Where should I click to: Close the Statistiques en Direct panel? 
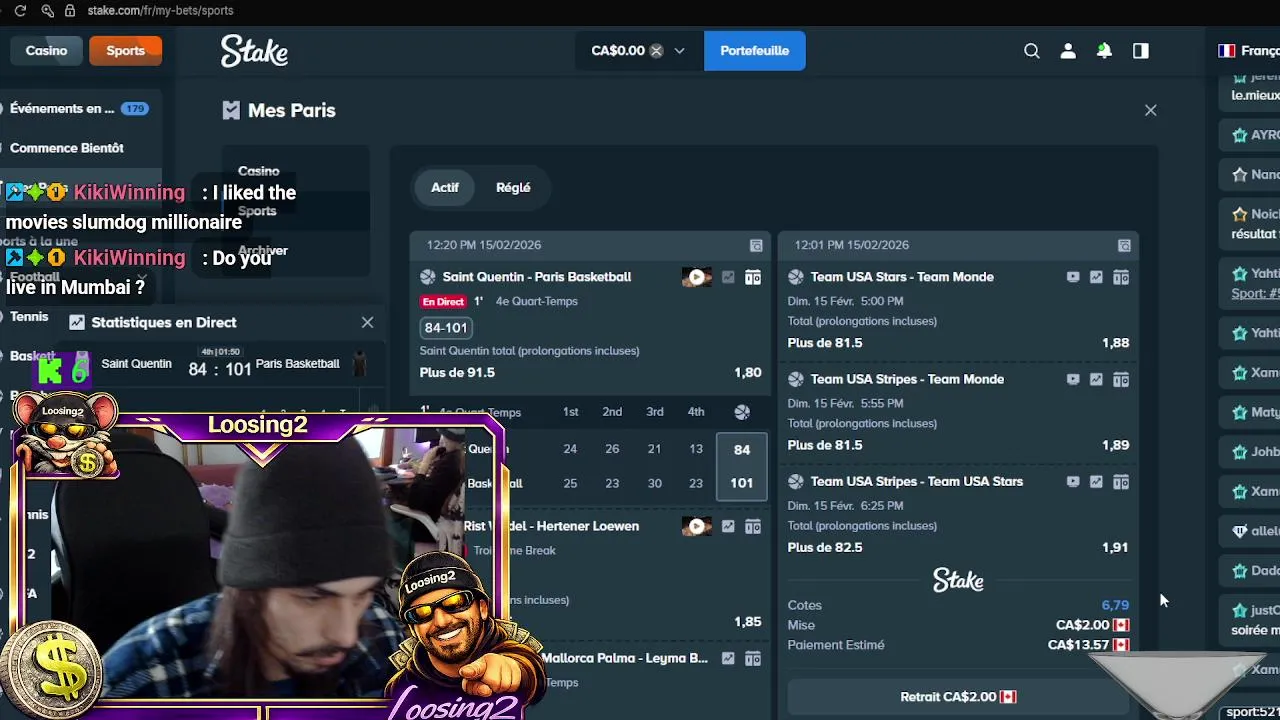coord(367,322)
